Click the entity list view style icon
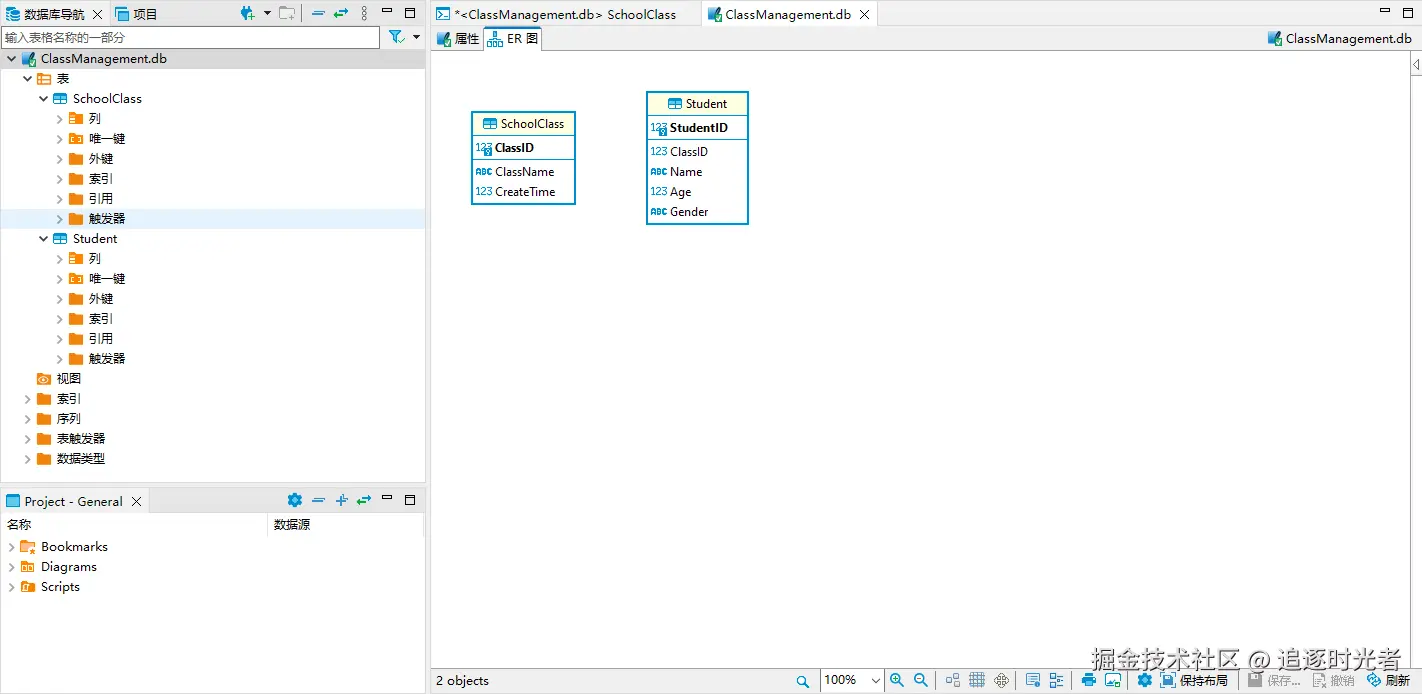Image resolution: width=1422 pixels, height=694 pixels. [1057, 680]
